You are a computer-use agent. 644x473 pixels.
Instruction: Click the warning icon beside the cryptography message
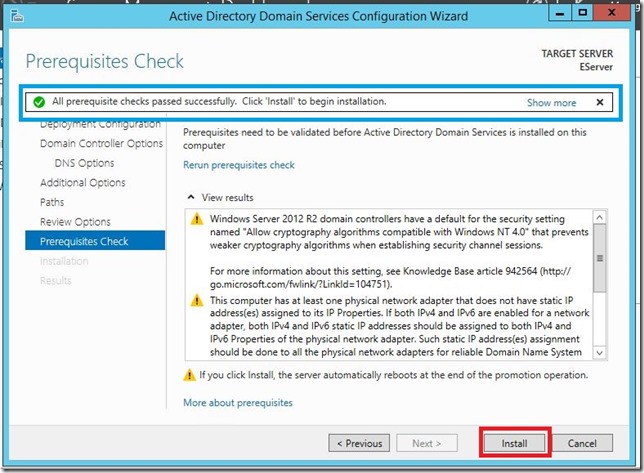[x=196, y=218]
